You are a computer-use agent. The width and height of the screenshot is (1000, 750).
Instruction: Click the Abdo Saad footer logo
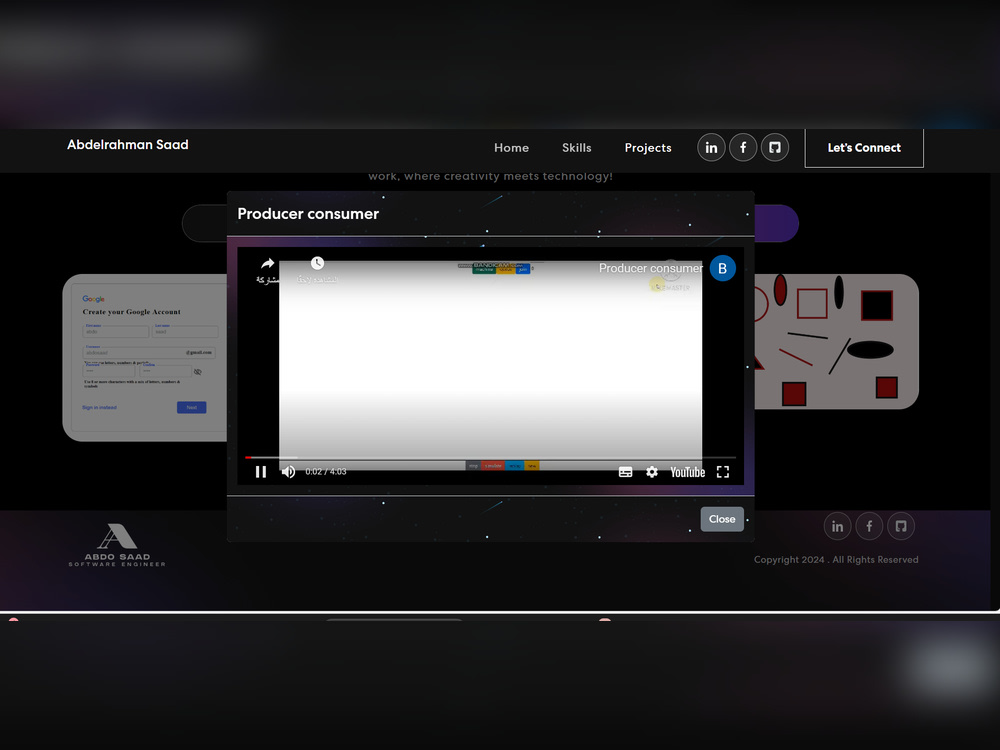pyautogui.click(x=117, y=545)
